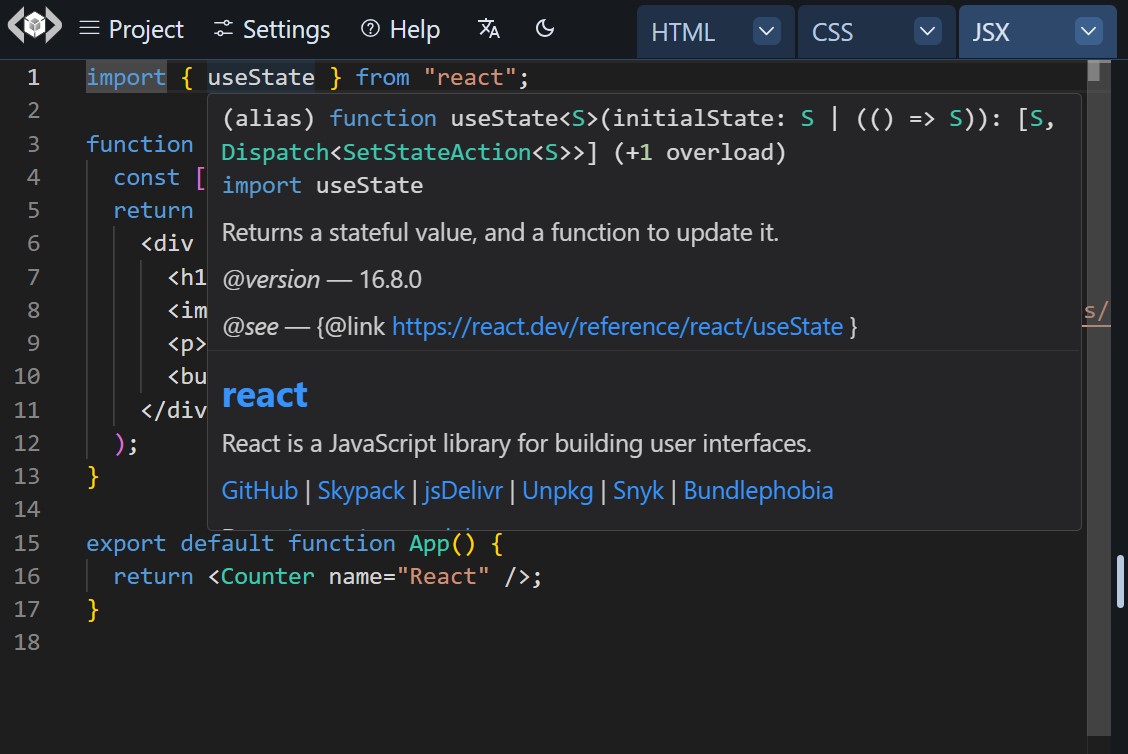Click the react package heading
The width and height of the screenshot is (1128, 754).
(264, 394)
